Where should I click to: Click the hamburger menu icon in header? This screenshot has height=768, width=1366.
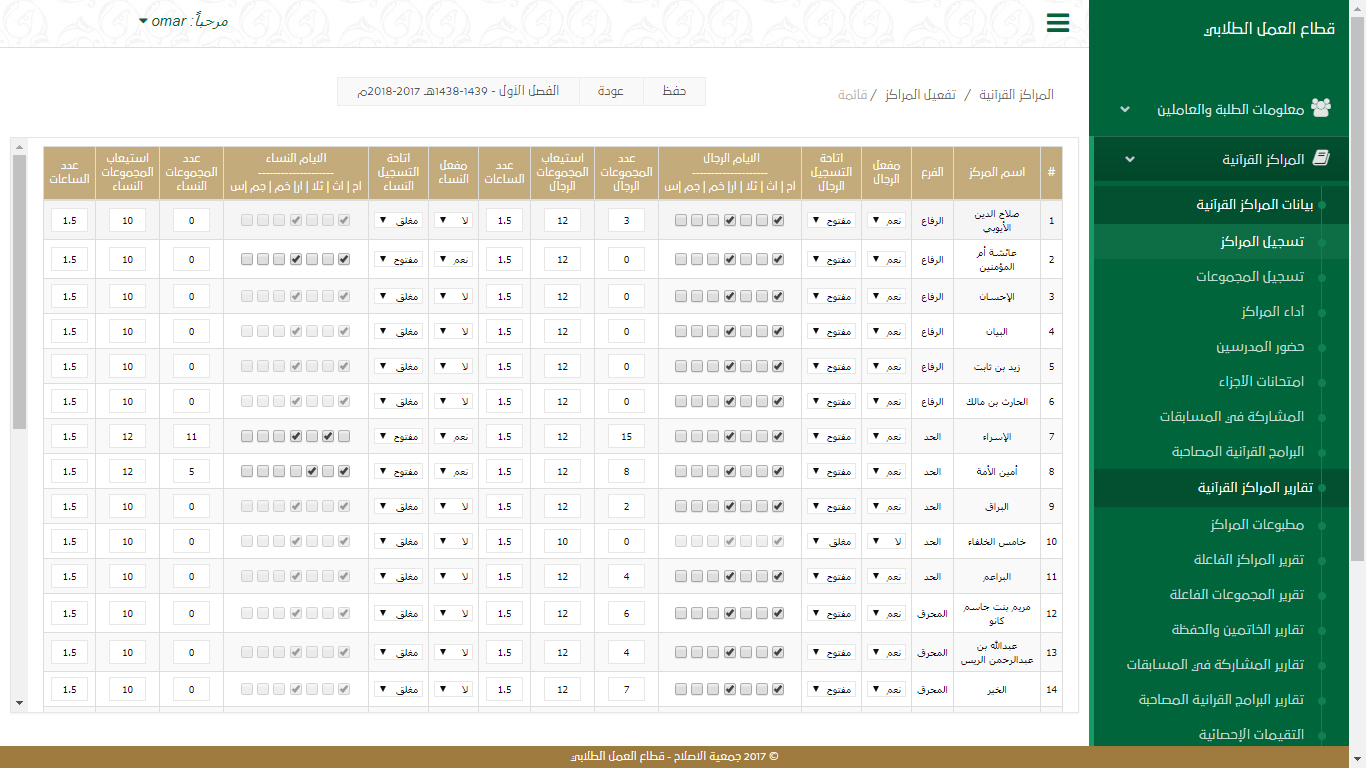pyautogui.click(x=1058, y=23)
